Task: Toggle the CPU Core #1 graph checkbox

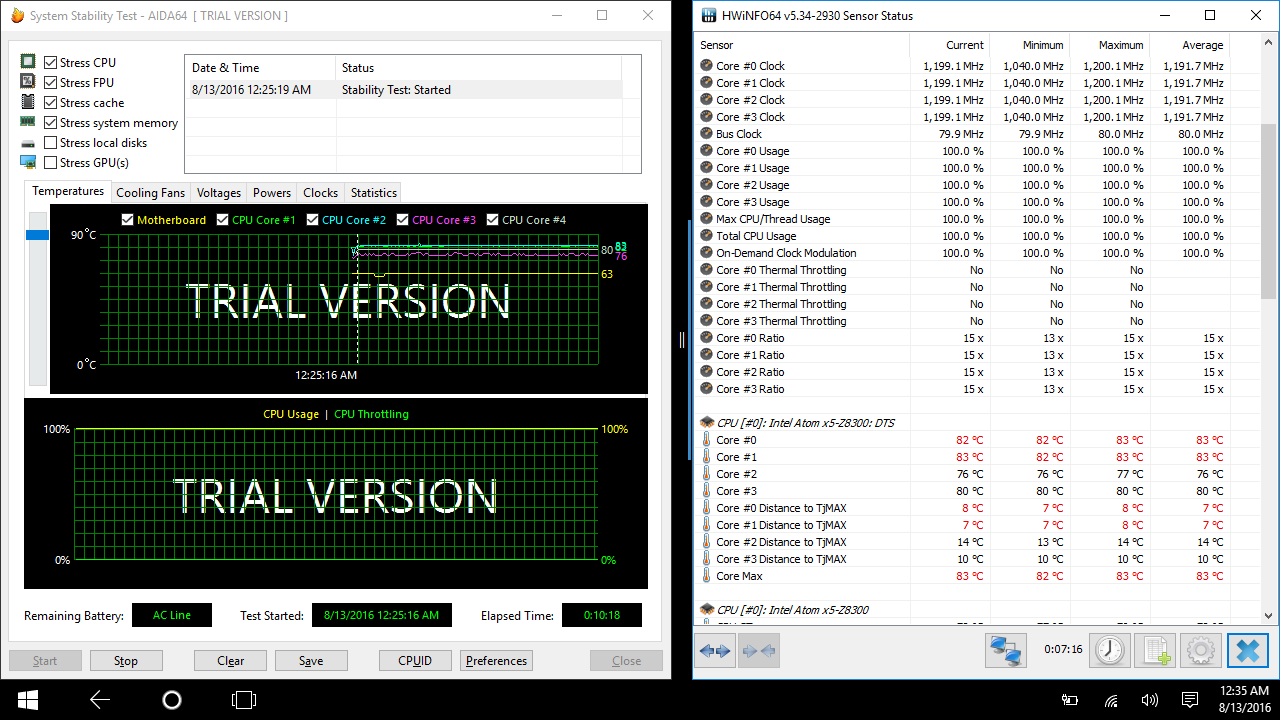Action: pos(223,220)
